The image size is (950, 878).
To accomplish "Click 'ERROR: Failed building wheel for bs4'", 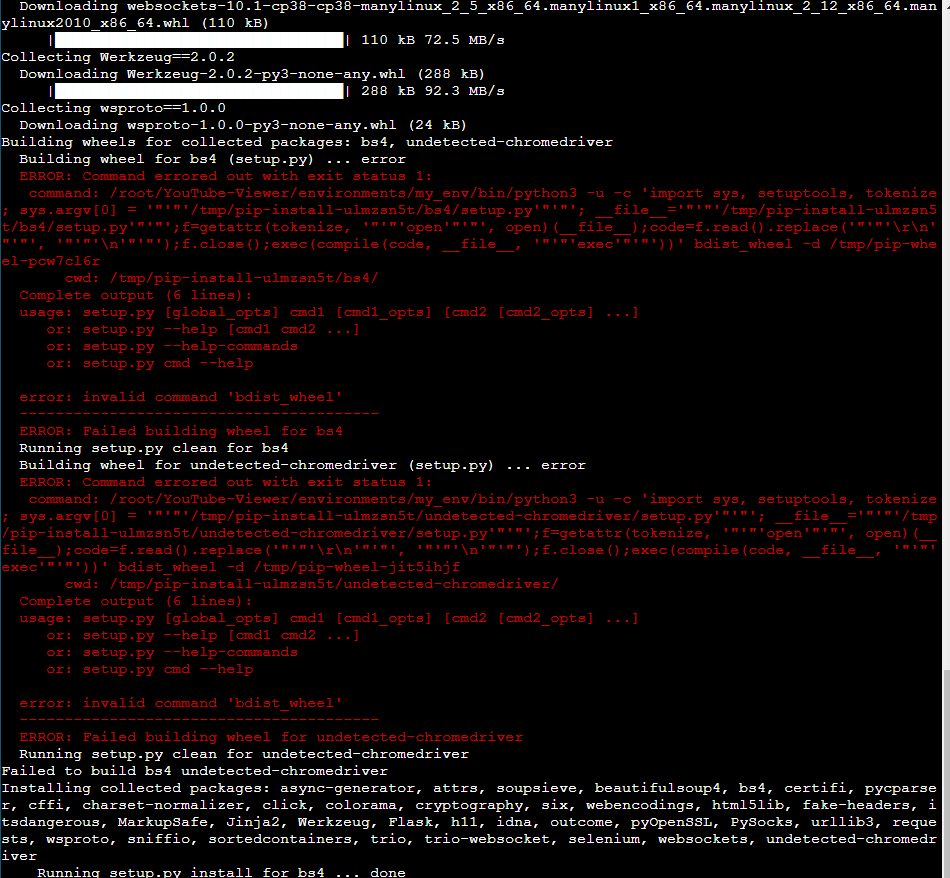I will point(181,431).
